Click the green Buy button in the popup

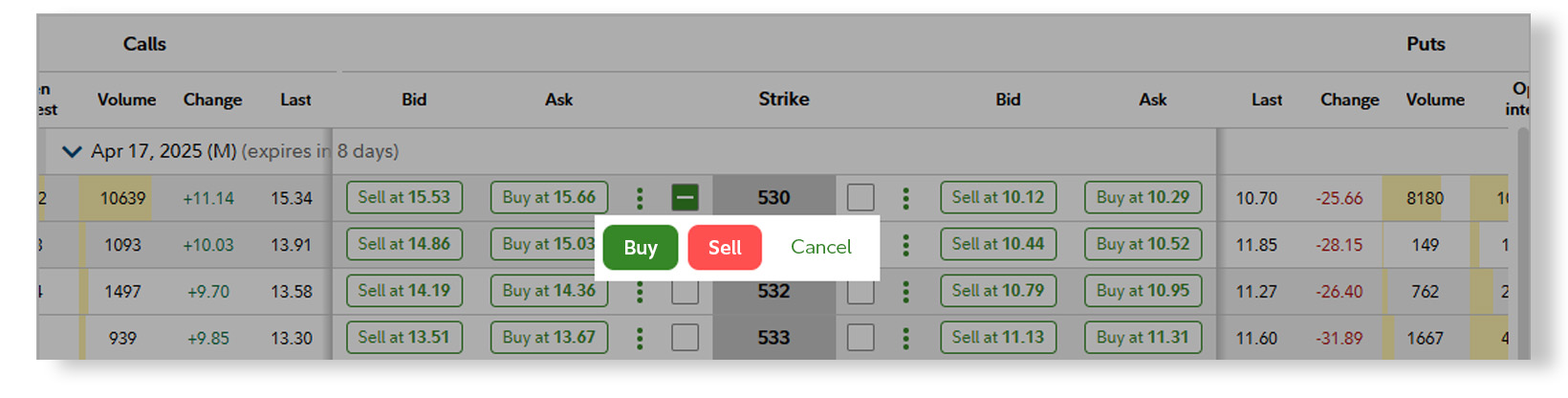(x=640, y=248)
